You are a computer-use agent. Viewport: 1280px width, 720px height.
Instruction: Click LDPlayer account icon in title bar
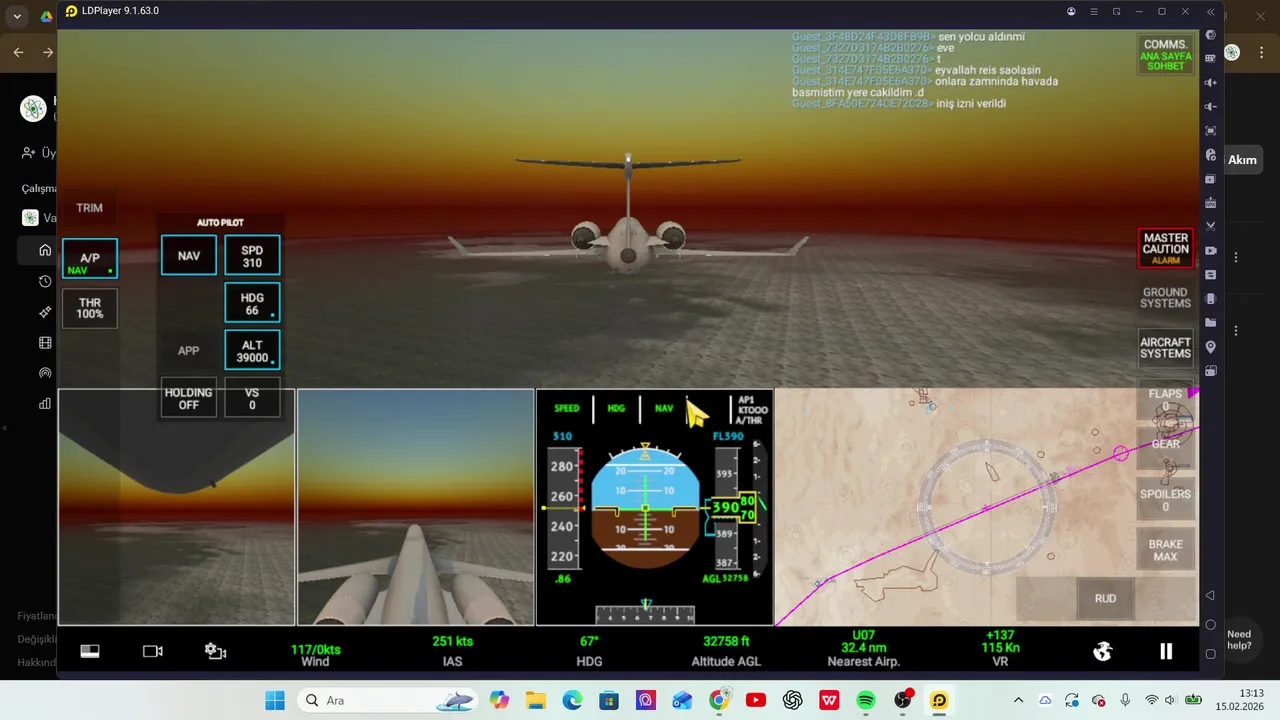pos(1071,11)
